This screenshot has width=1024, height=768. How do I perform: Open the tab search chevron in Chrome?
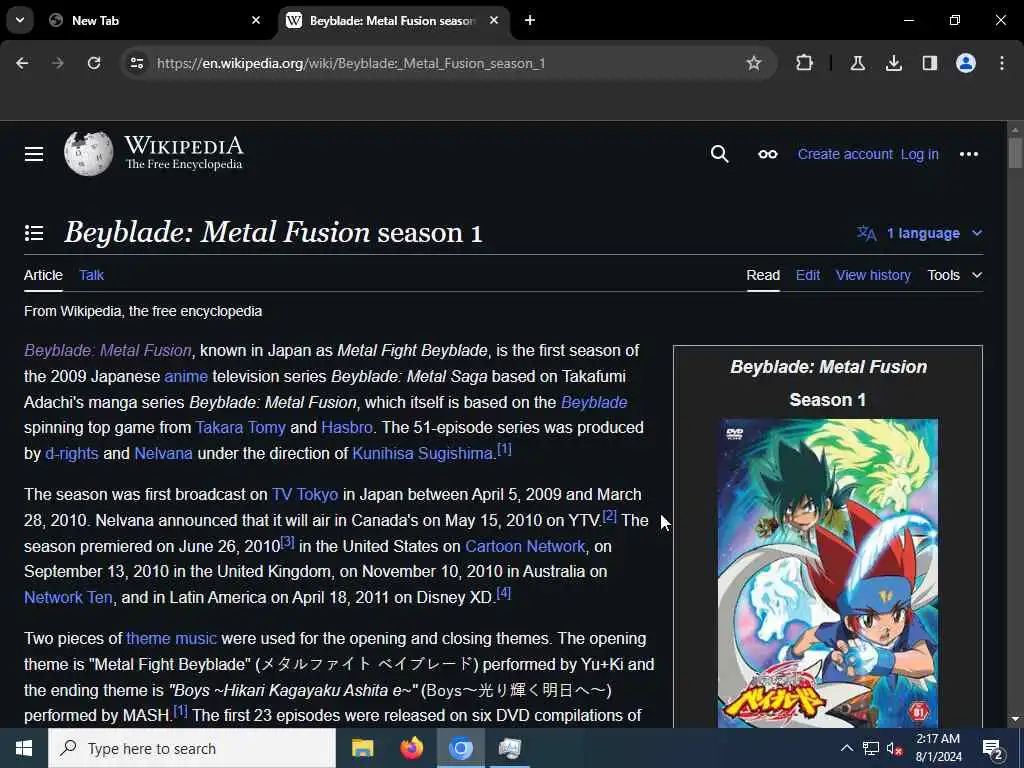[x=20, y=20]
